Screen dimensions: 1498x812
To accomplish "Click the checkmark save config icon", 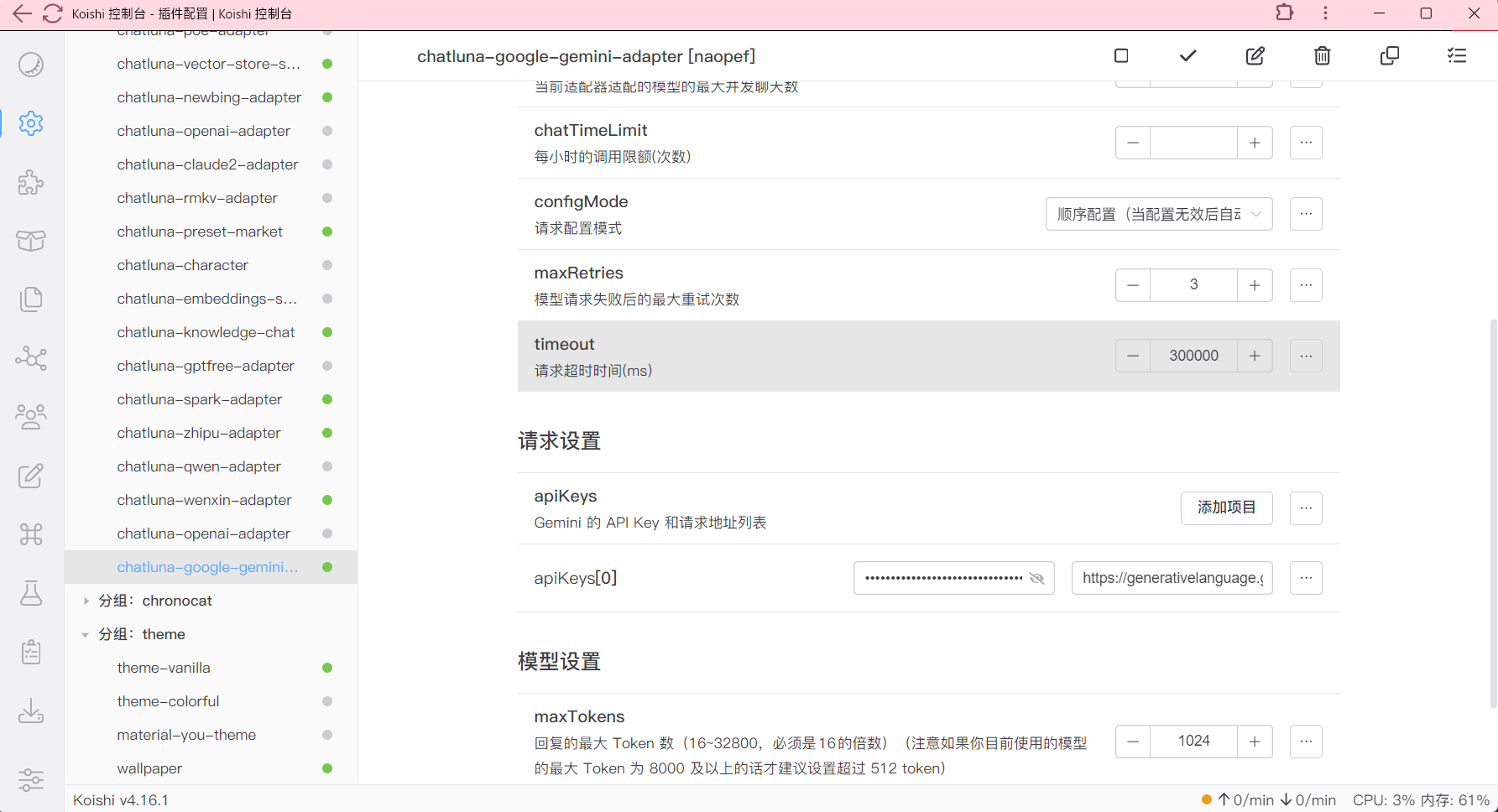I will click(1187, 56).
